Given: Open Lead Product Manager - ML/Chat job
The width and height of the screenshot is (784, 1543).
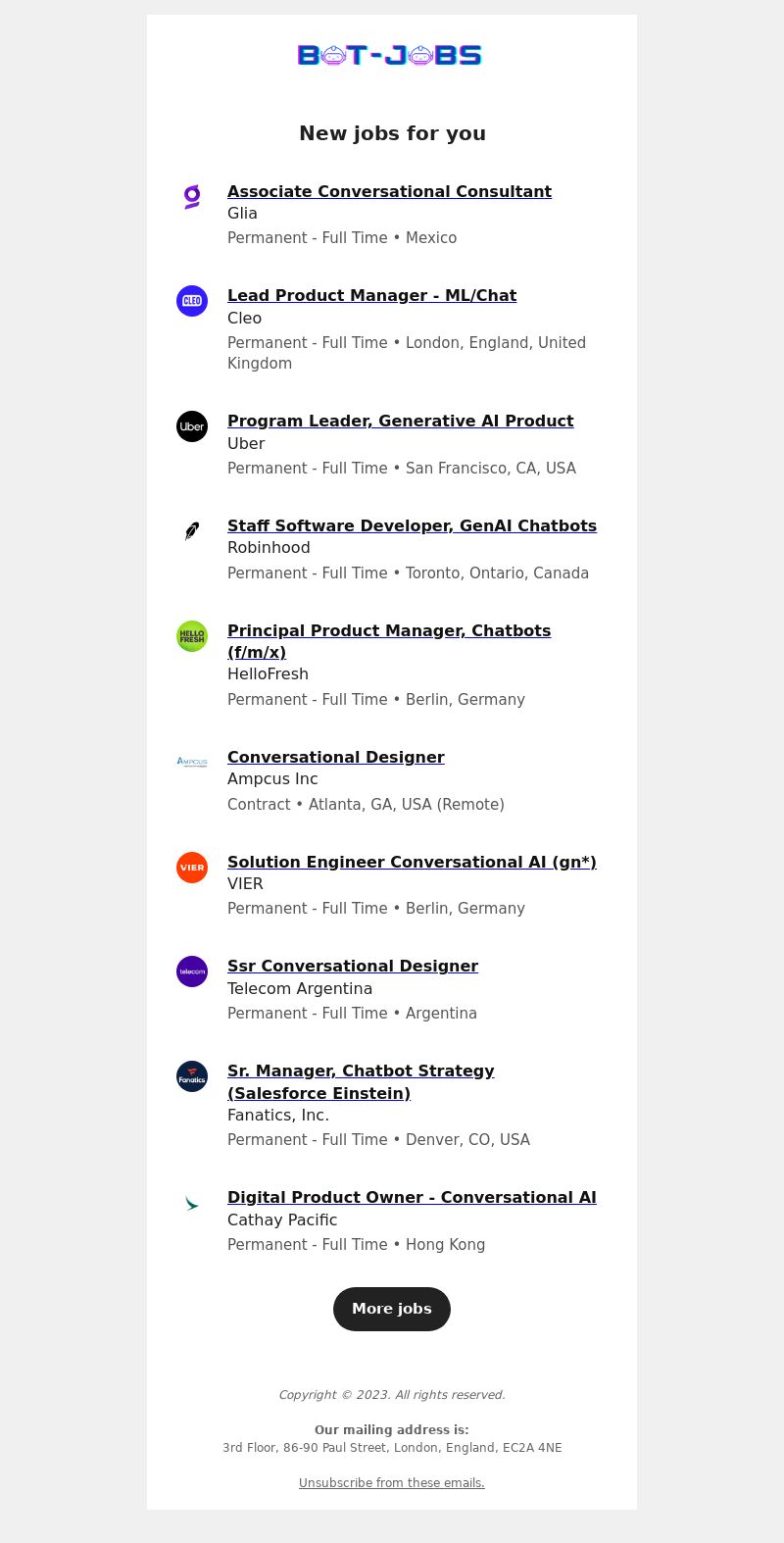Looking at the screenshot, I should coord(371,295).
